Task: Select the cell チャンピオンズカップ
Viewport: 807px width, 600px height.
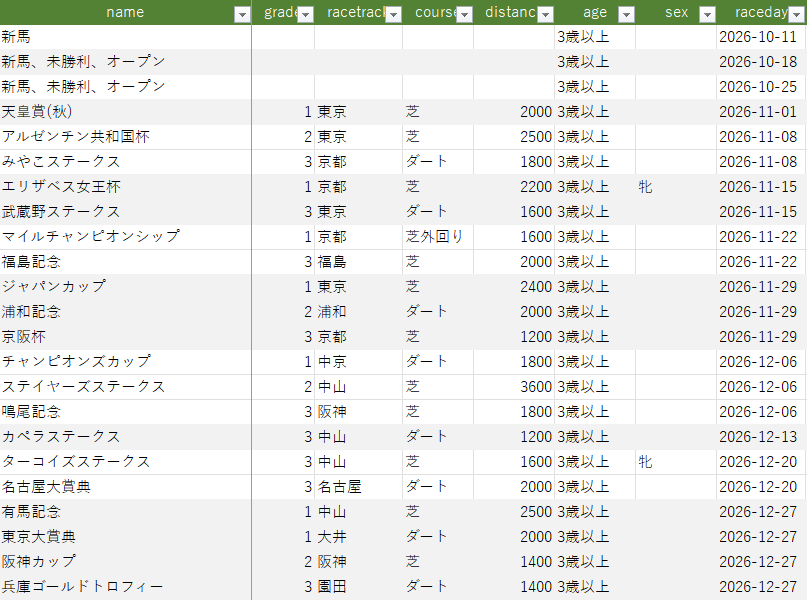Action: click(126, 362)
